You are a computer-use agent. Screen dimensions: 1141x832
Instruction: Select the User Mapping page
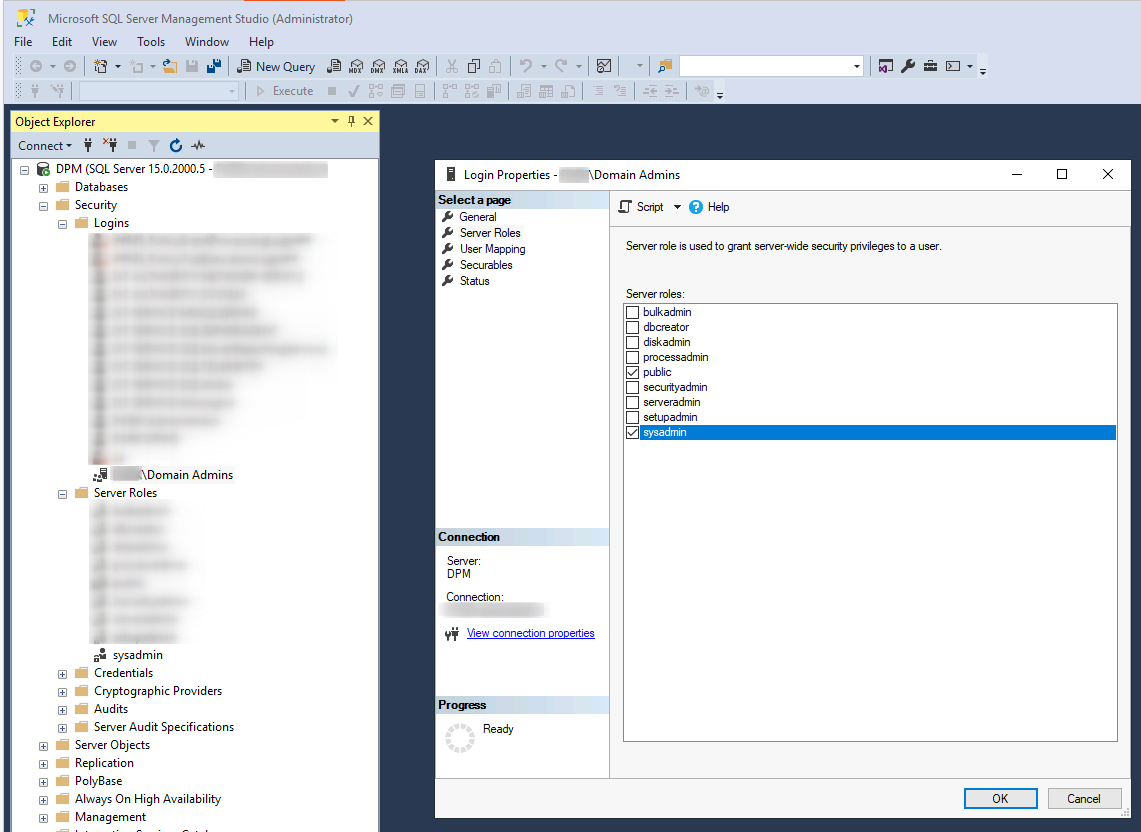(x=492, y=249)
